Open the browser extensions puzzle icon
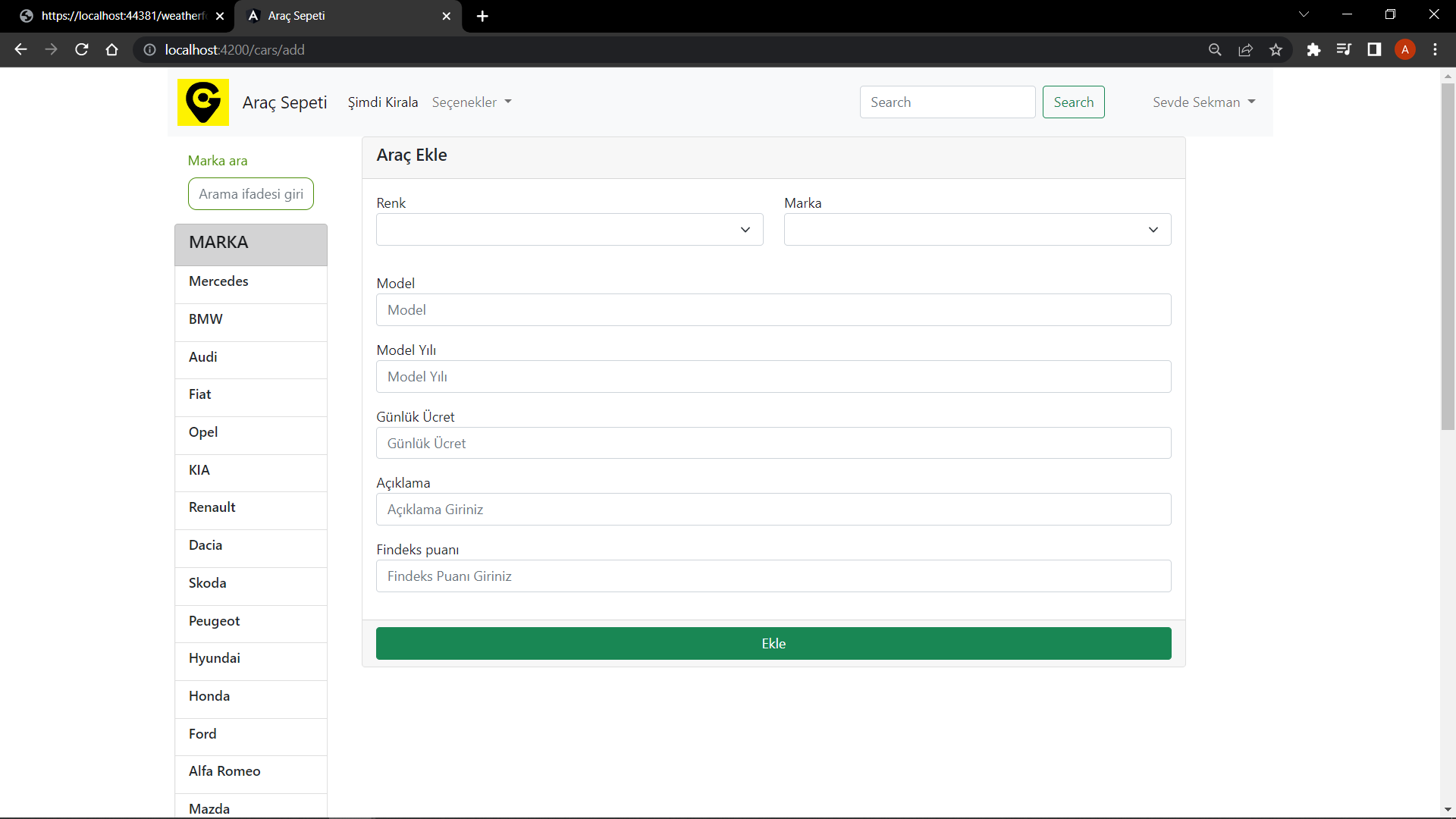This screenshot has height=819, width=1456. (1313, 50)
